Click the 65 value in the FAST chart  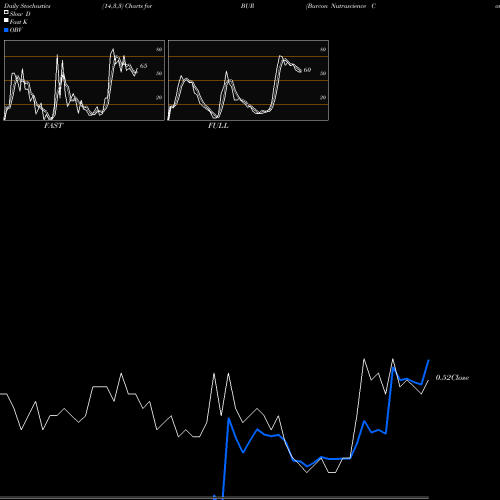pyautogui.click(x=143, y=66)
